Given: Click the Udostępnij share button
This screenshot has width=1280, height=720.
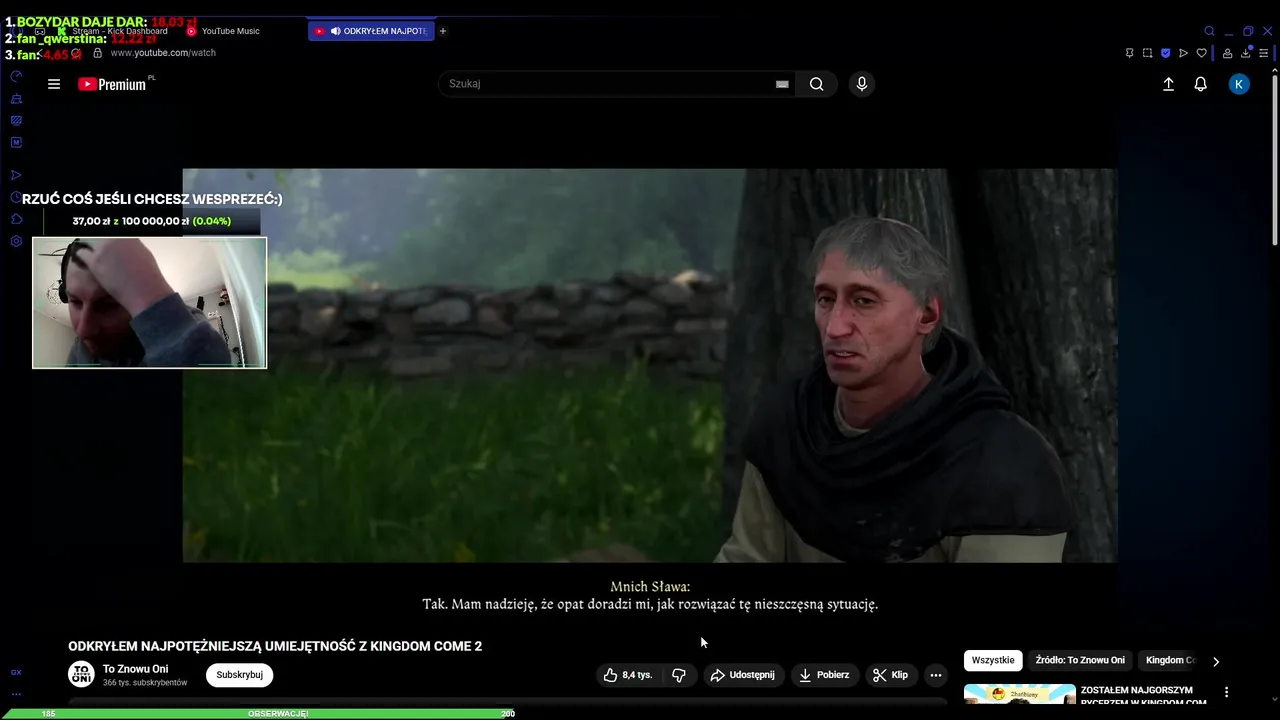Looking at the screenshot, I should pos(742,675).
